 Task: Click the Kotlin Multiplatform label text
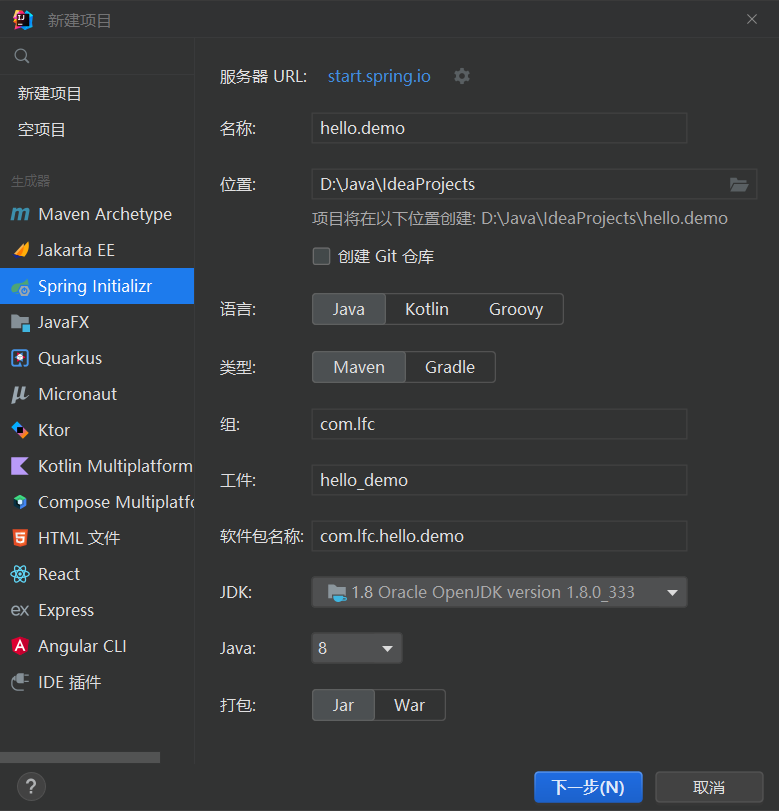pos(115,466)
